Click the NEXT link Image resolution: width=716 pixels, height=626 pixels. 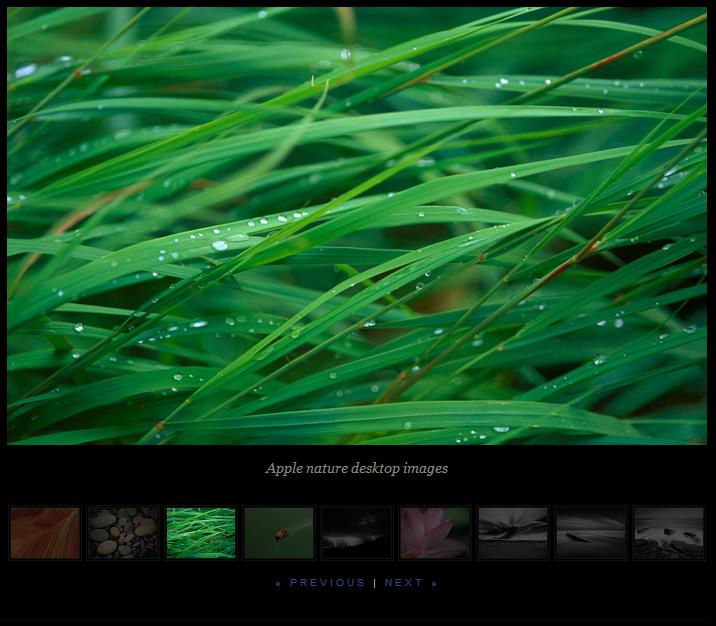point(404,583)
